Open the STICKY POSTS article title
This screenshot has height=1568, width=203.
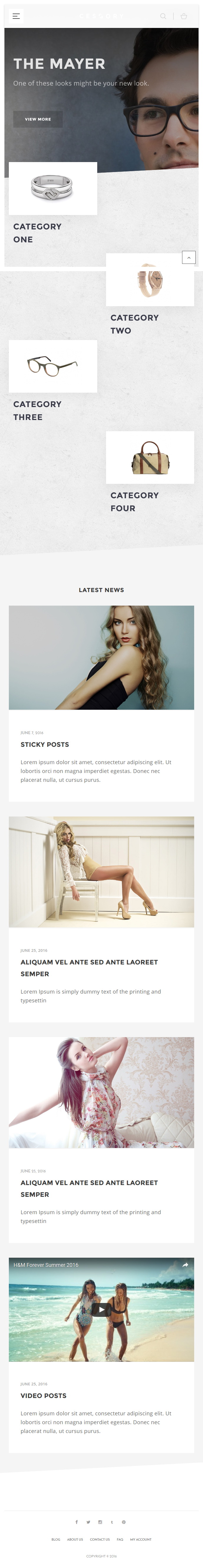tap(44, 744)
